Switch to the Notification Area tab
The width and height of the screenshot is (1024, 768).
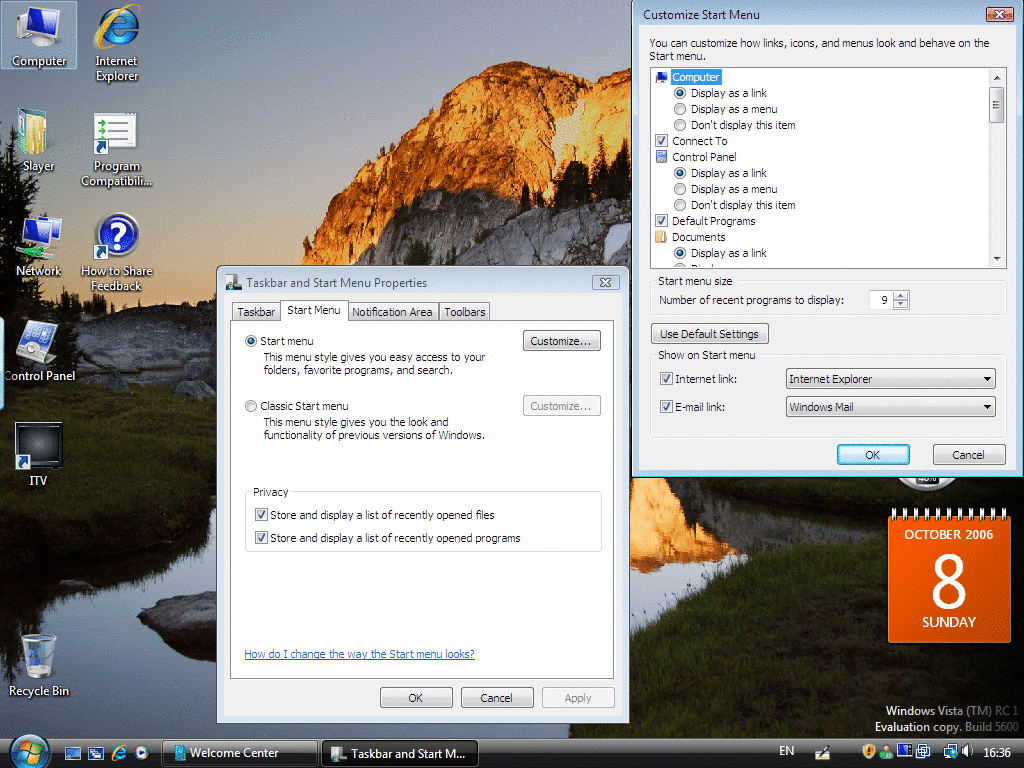[x=392, y=312]
